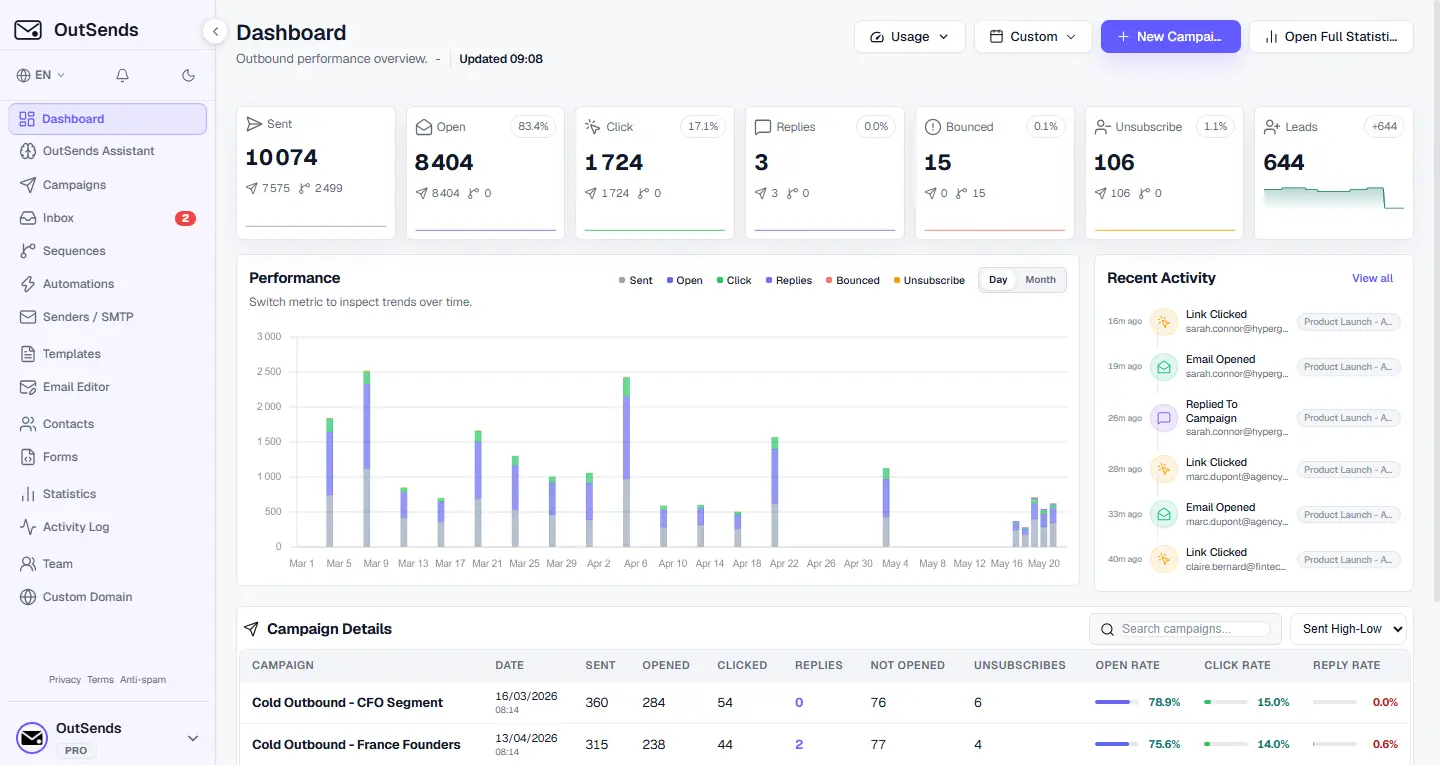This screenshot has width=1440, height=765.
Task: Sort table by SENT column header
Action: [x=600, y=665]
